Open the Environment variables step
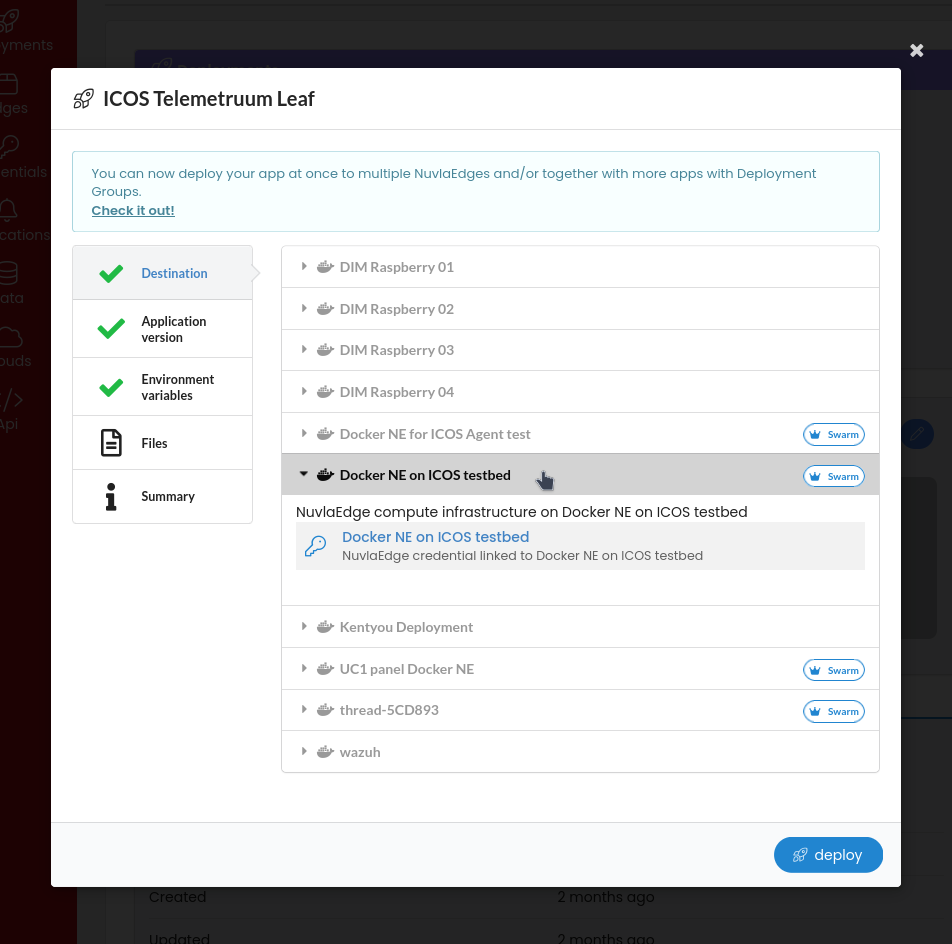Screen dimensions: 952x944 pos(162,387)
